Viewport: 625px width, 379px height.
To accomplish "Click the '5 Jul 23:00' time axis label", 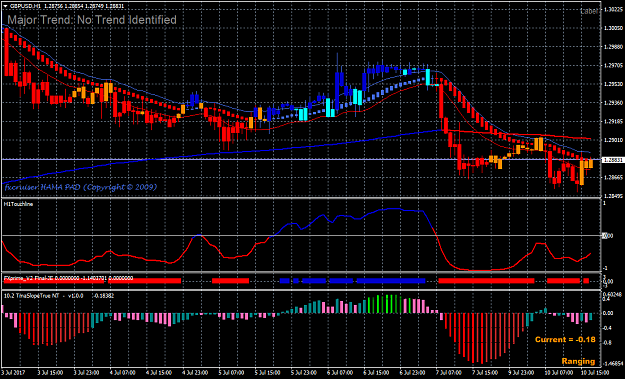I will pyautogui.click(x=304, y=373).
